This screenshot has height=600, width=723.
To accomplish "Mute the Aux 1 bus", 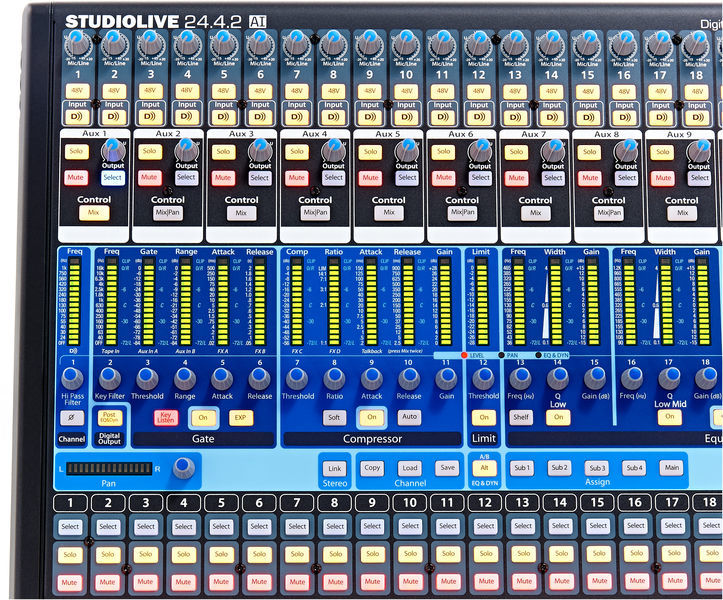I will coord(76,178).
